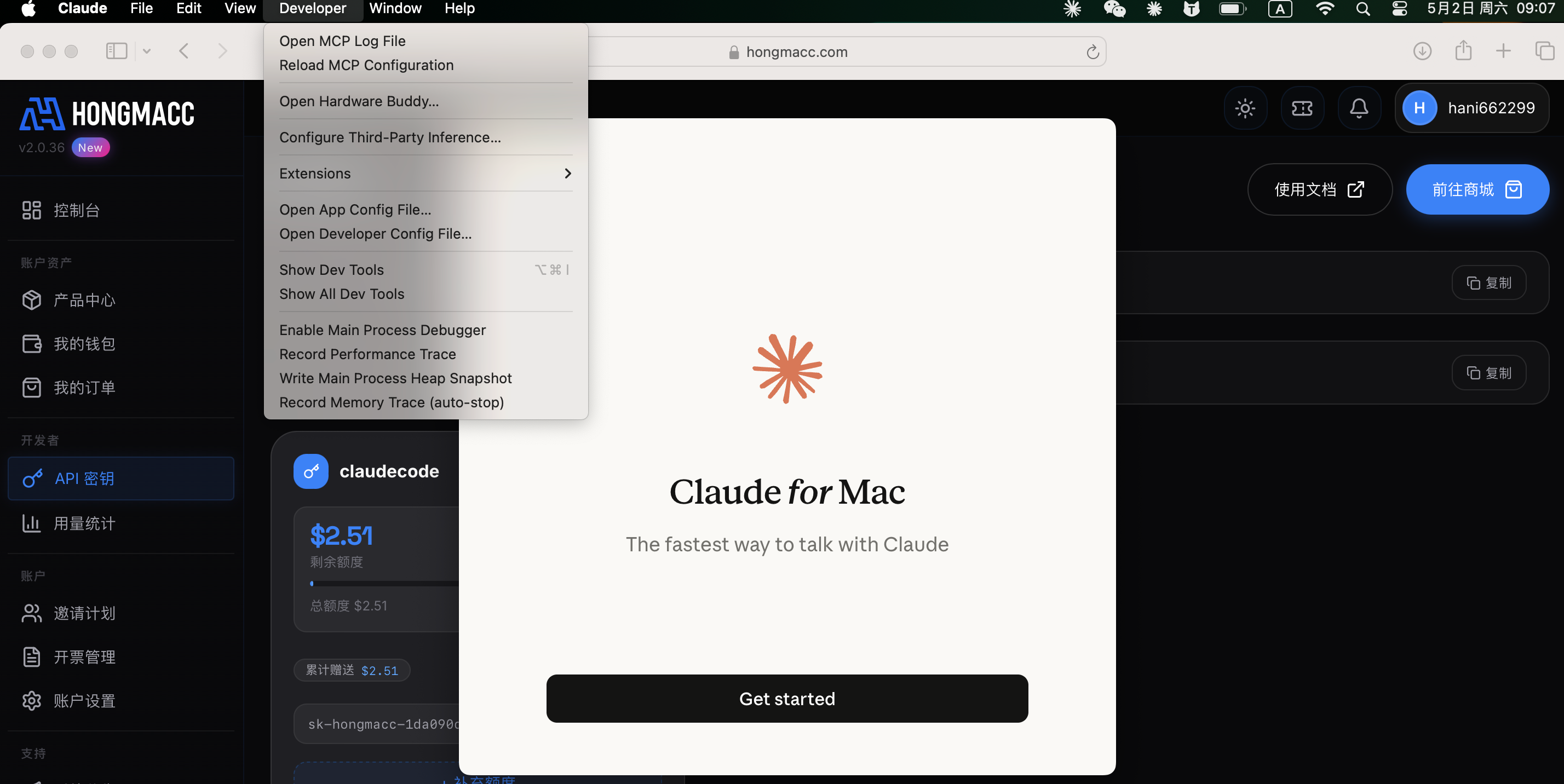Open a new Safari tab
Viewport: 1564px width, 784px height.
click(x=1503, y=51)
